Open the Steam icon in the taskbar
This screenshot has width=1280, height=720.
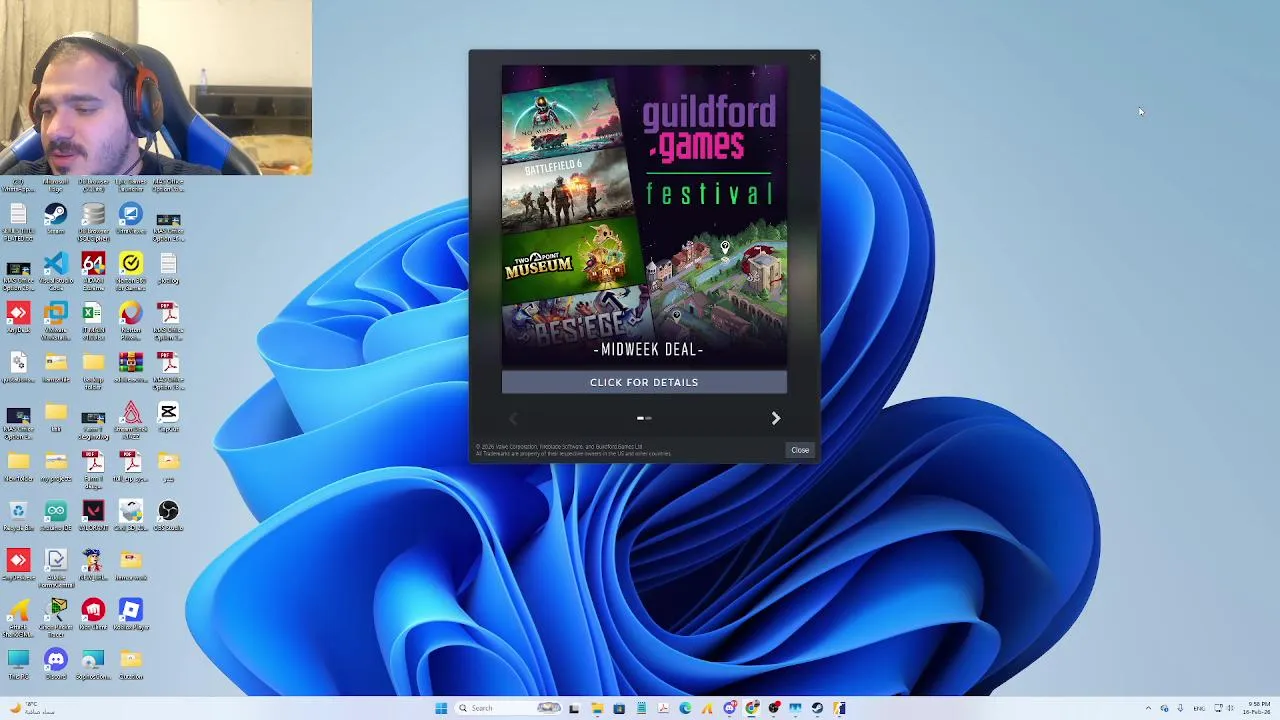[x=817, y=708]
